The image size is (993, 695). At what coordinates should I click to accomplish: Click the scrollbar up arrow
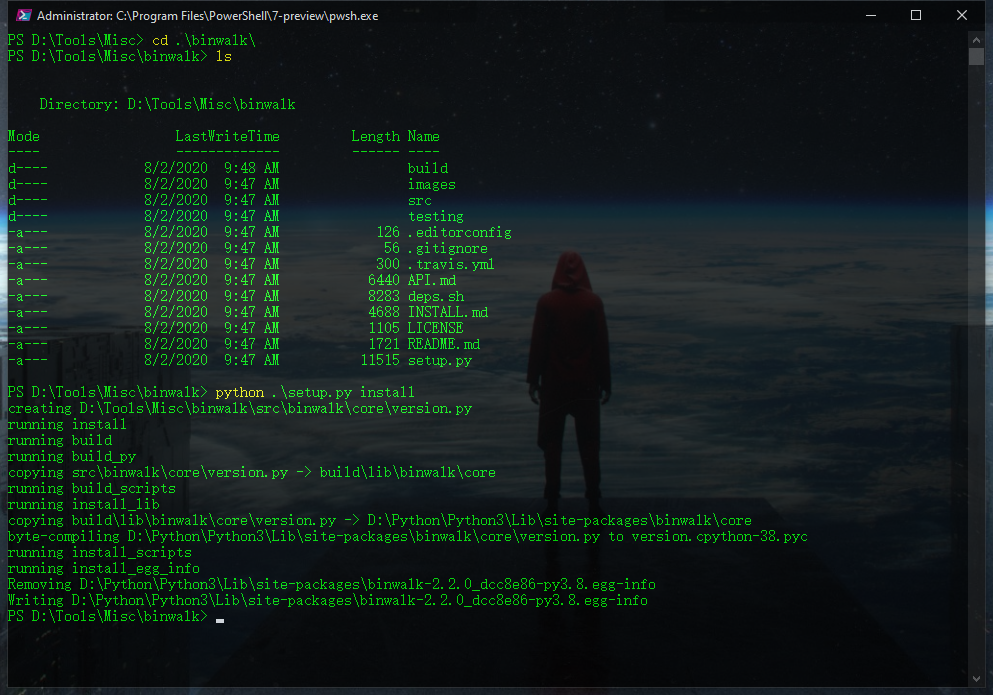(x=977, y=40)
